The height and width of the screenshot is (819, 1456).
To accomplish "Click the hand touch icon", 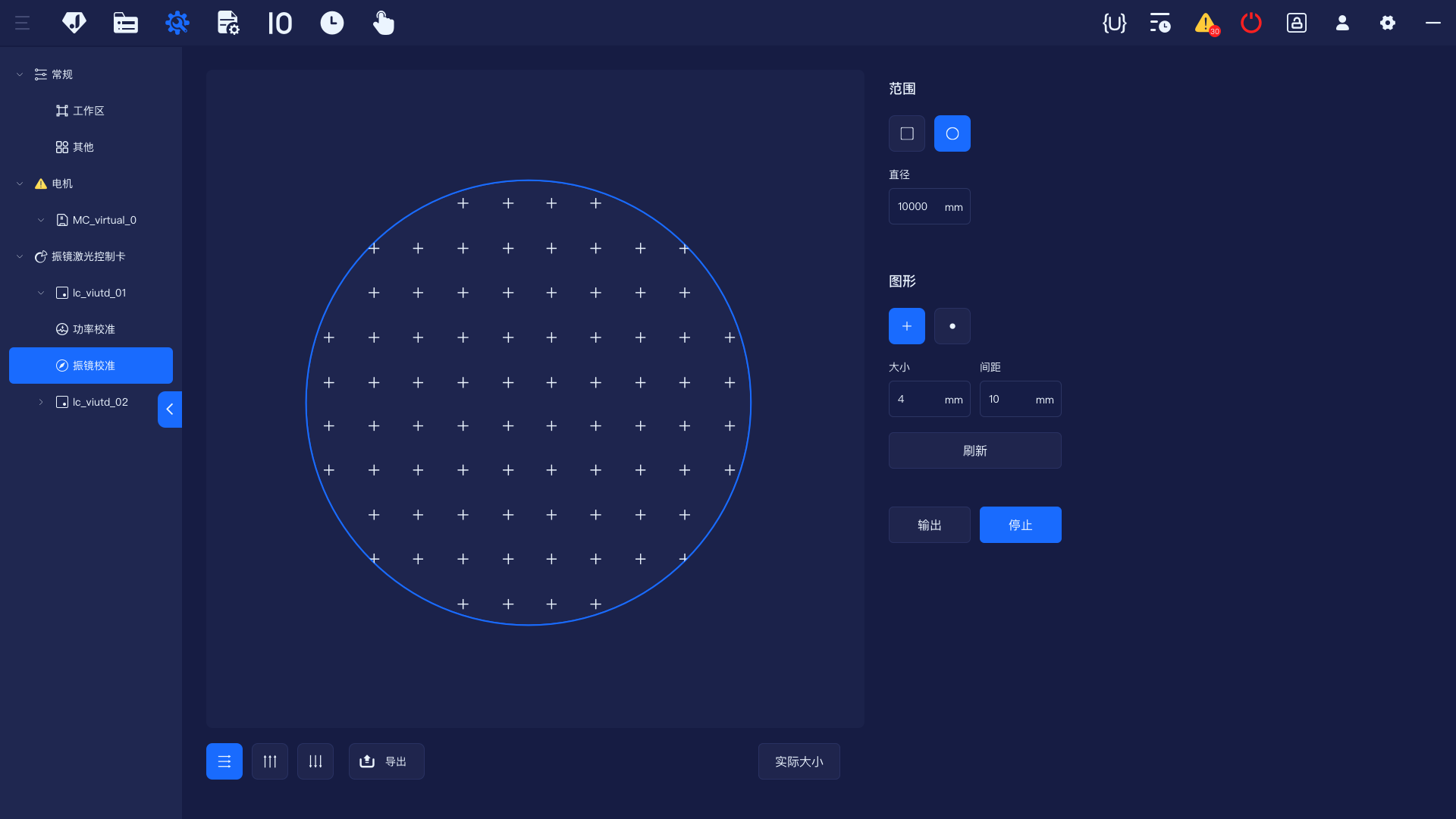I will [384, 24].
